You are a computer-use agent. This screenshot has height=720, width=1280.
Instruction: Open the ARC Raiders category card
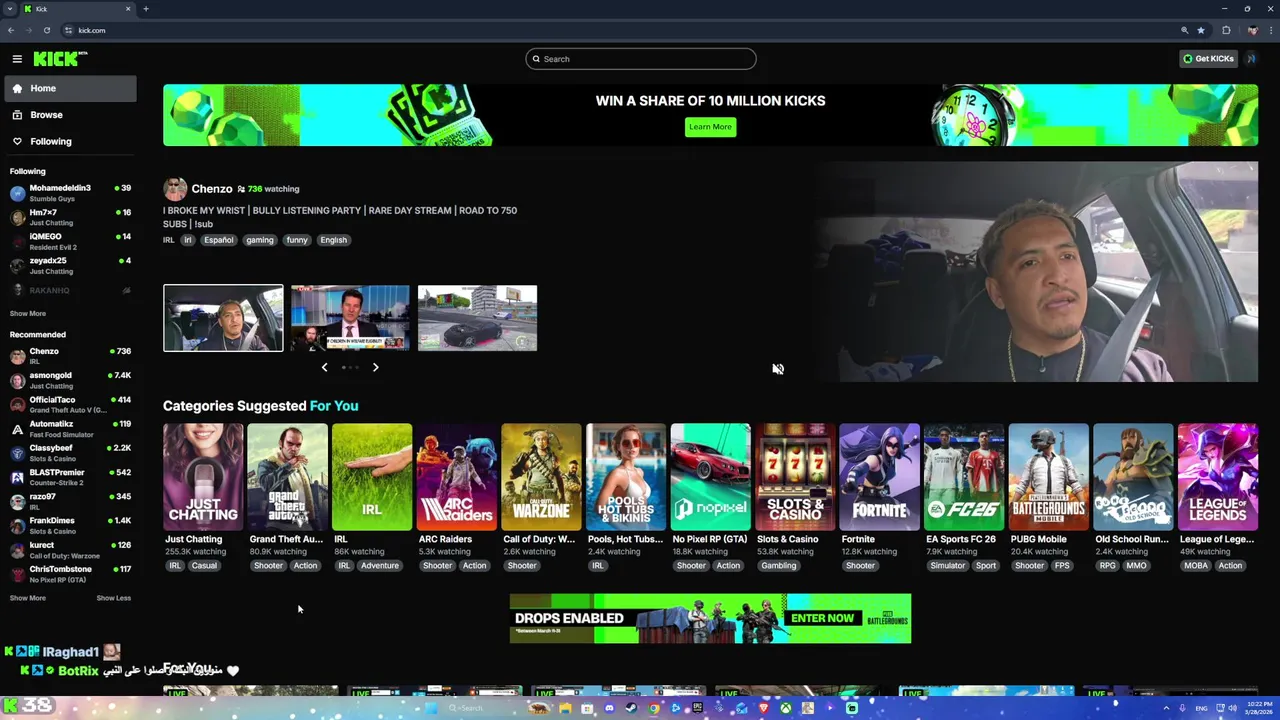click(456, 477)
